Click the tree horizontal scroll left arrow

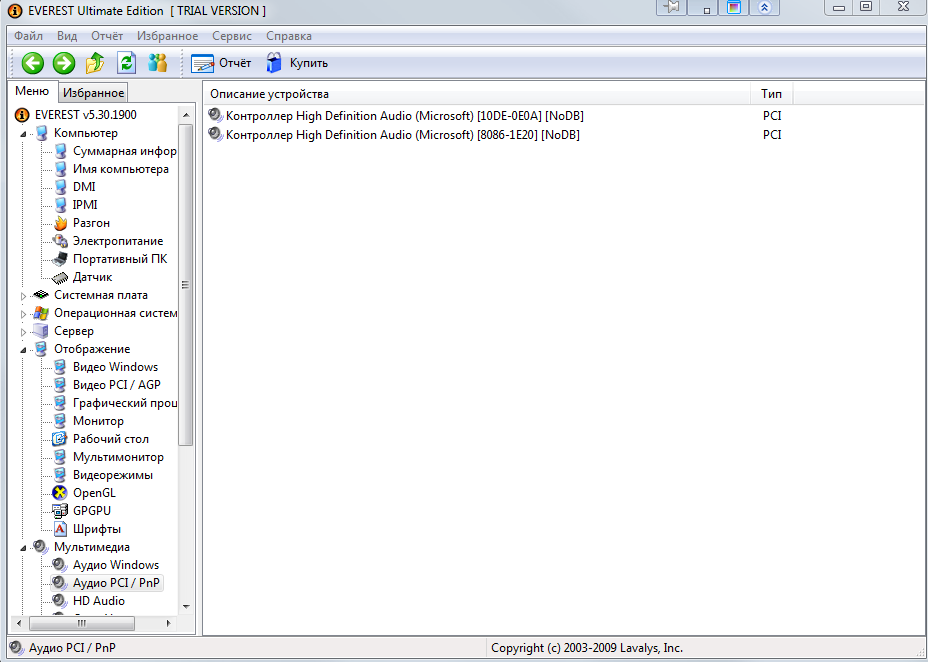click(x=19, y=623)
